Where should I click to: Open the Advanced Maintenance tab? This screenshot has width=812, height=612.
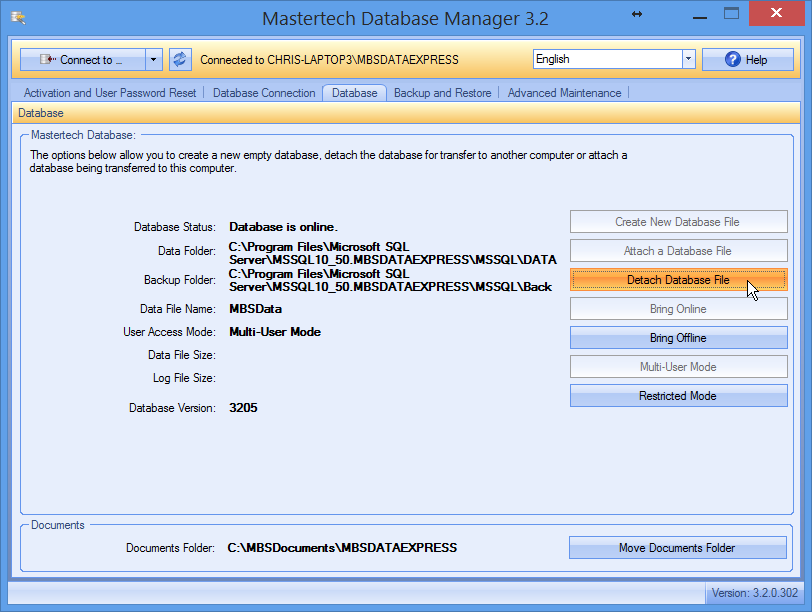tap(564, 93)
